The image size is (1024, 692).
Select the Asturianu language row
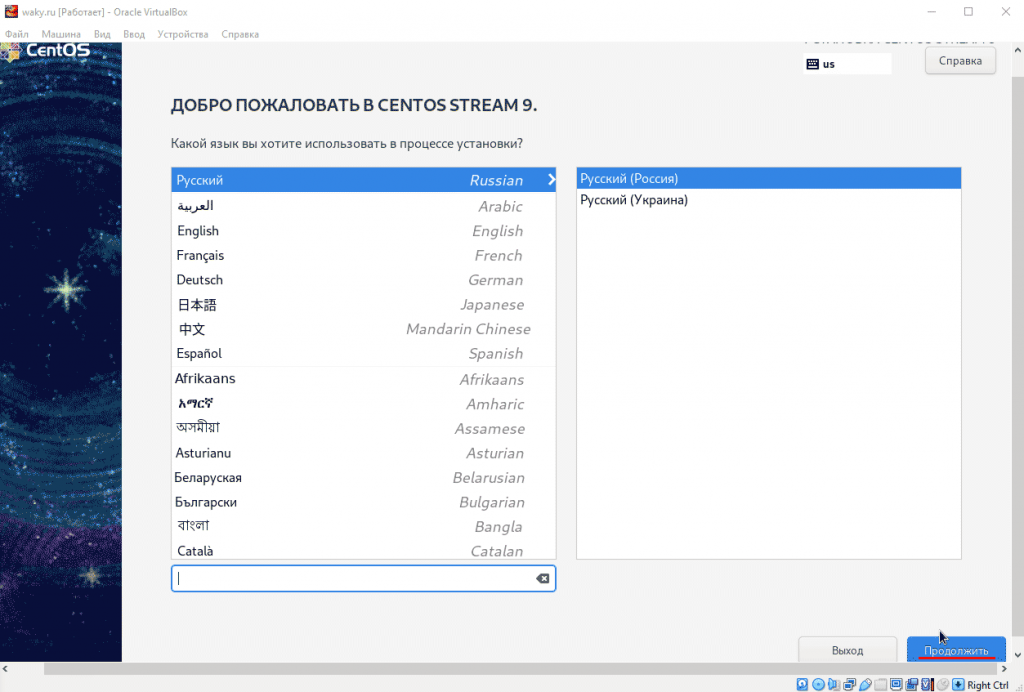point(363,452)
